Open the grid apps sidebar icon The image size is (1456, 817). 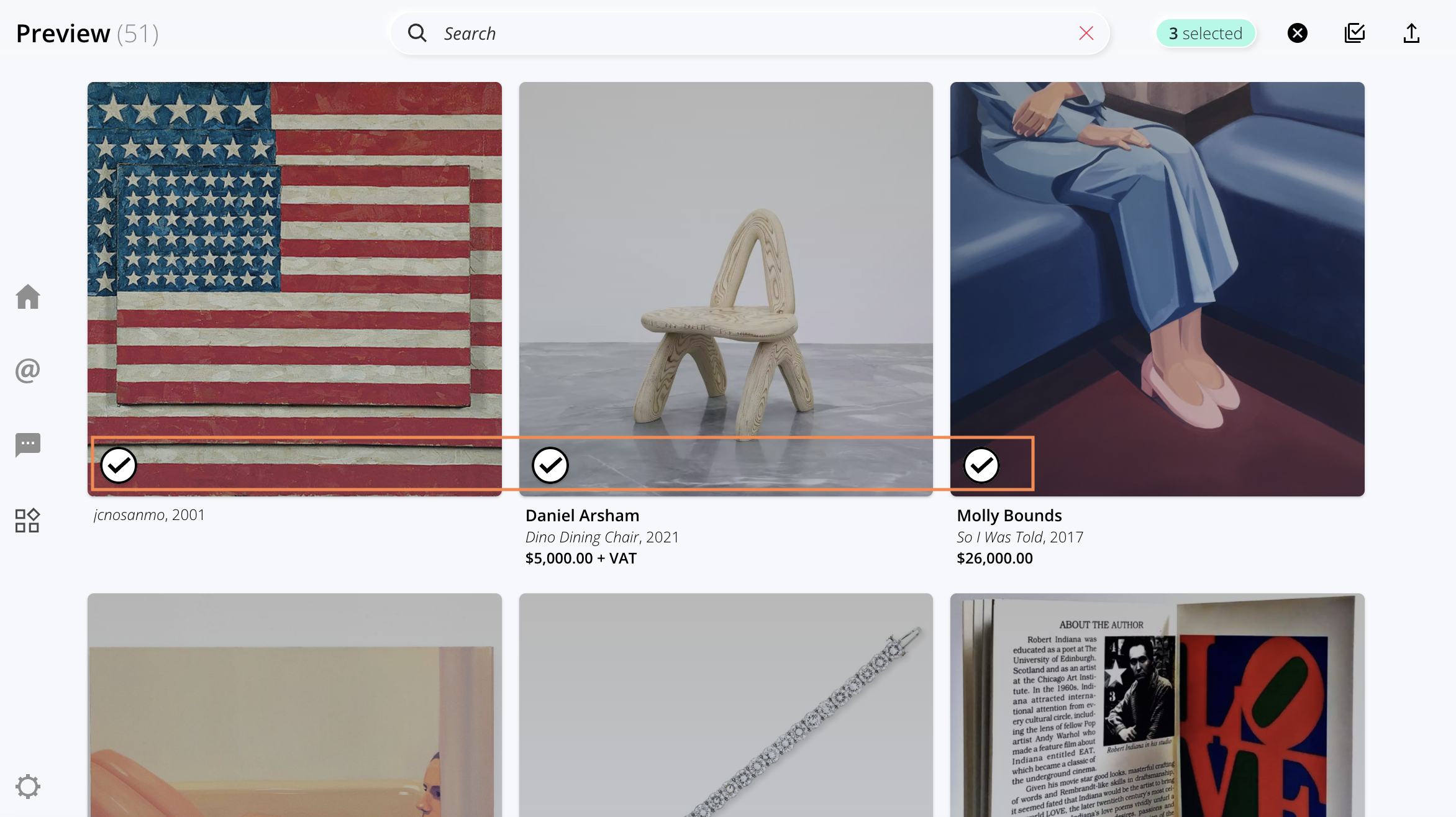coord(28,520)
